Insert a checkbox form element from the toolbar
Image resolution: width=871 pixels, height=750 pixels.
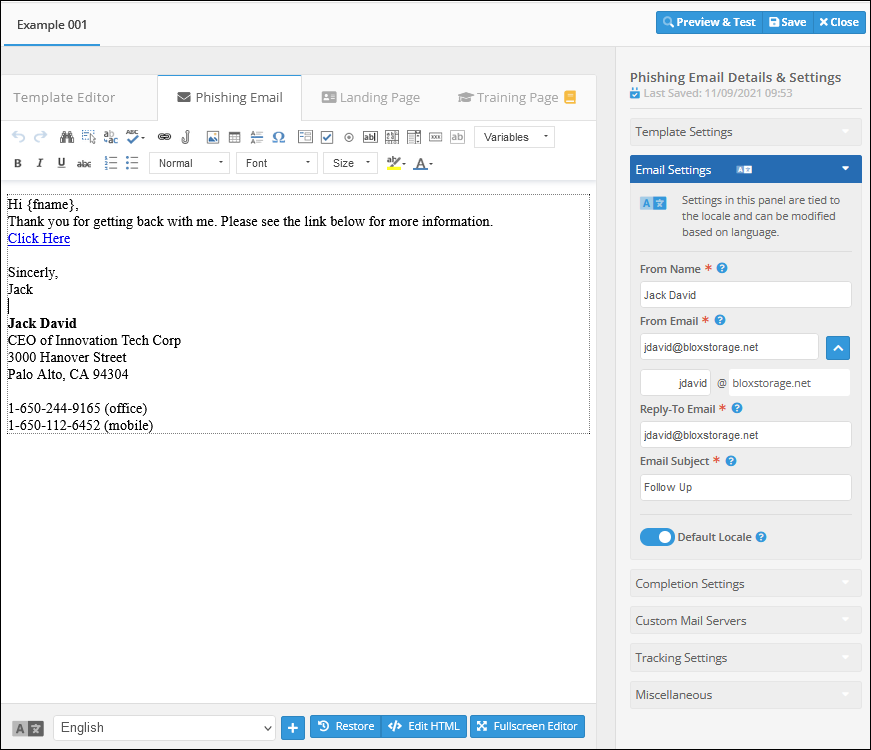pyautogui.click(x=327, y=137)
